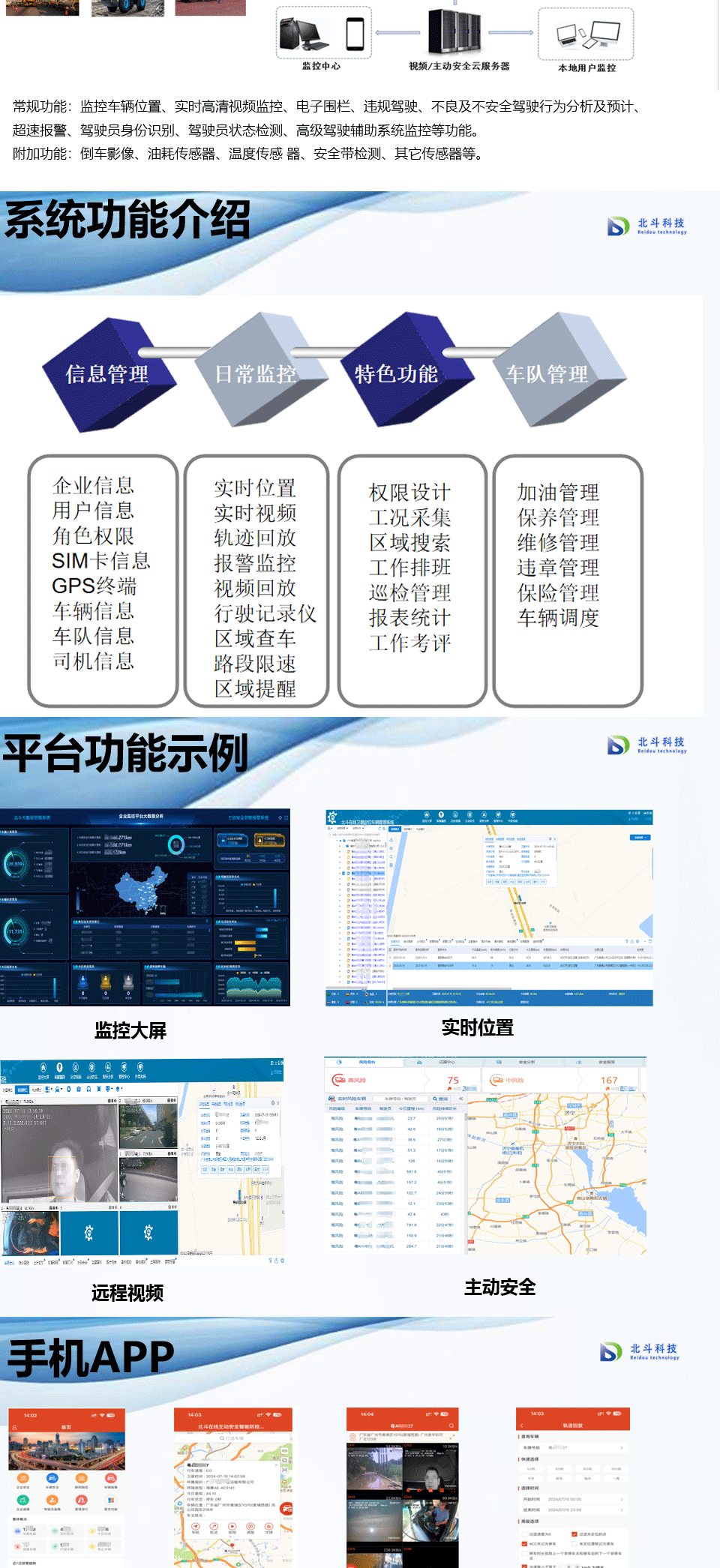Click the back arrow in 轨迹回放 app header
The image size is (720, 1568).
(520, 1425)
